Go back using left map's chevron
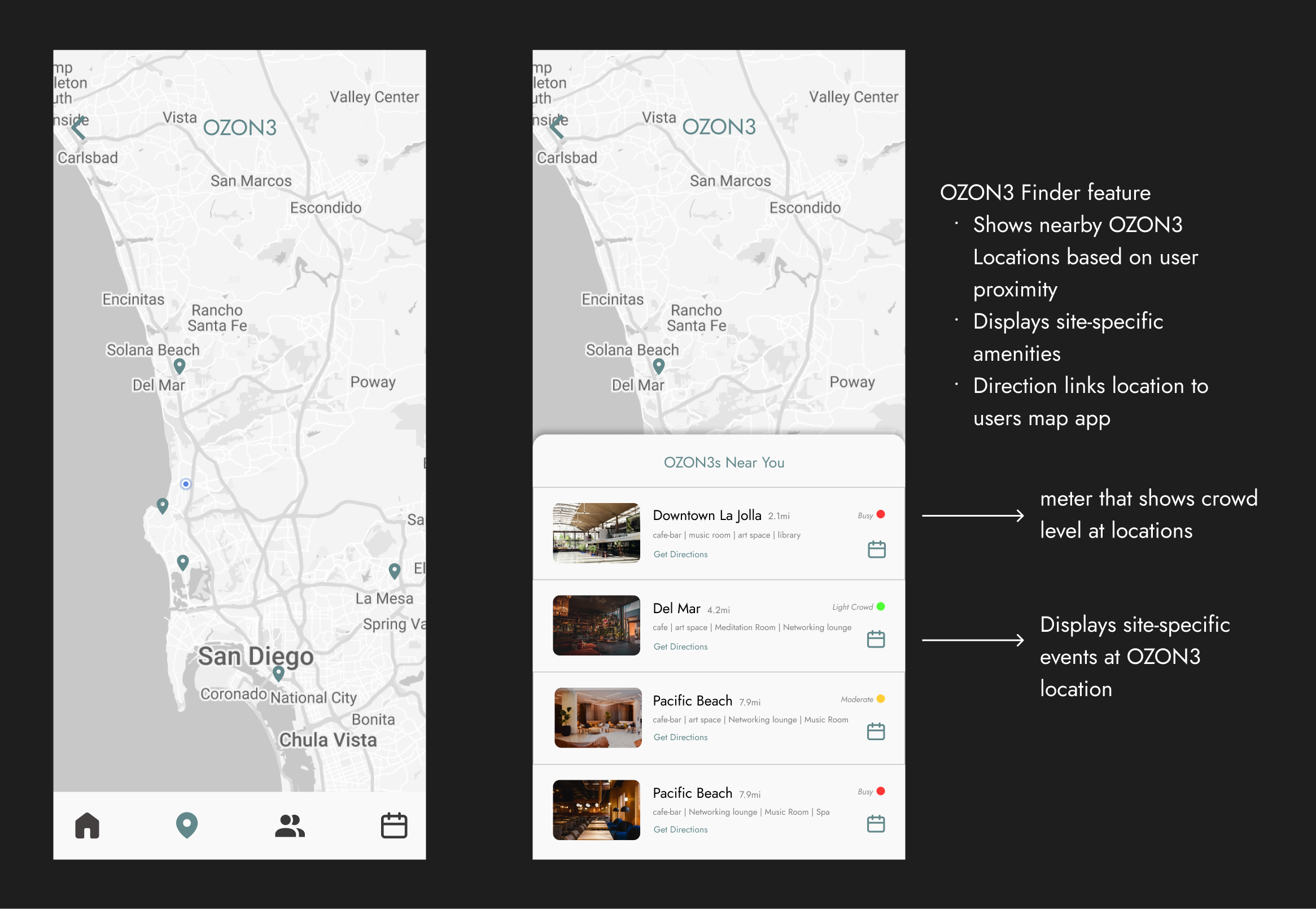 (x=78, y=128)
